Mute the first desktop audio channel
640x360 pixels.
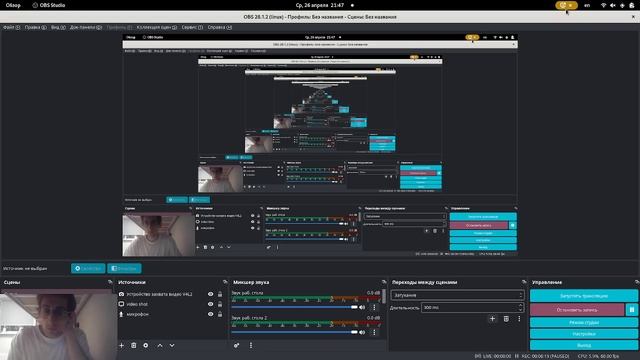(362, 307)
